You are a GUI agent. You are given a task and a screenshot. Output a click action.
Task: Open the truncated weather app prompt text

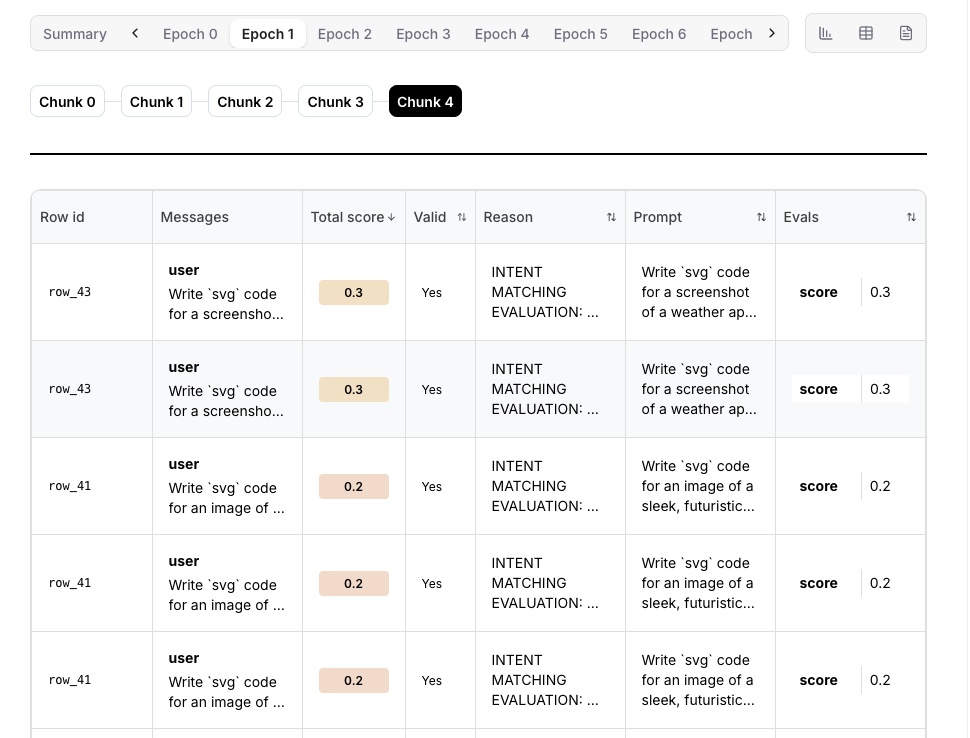(x=700, y=292)
